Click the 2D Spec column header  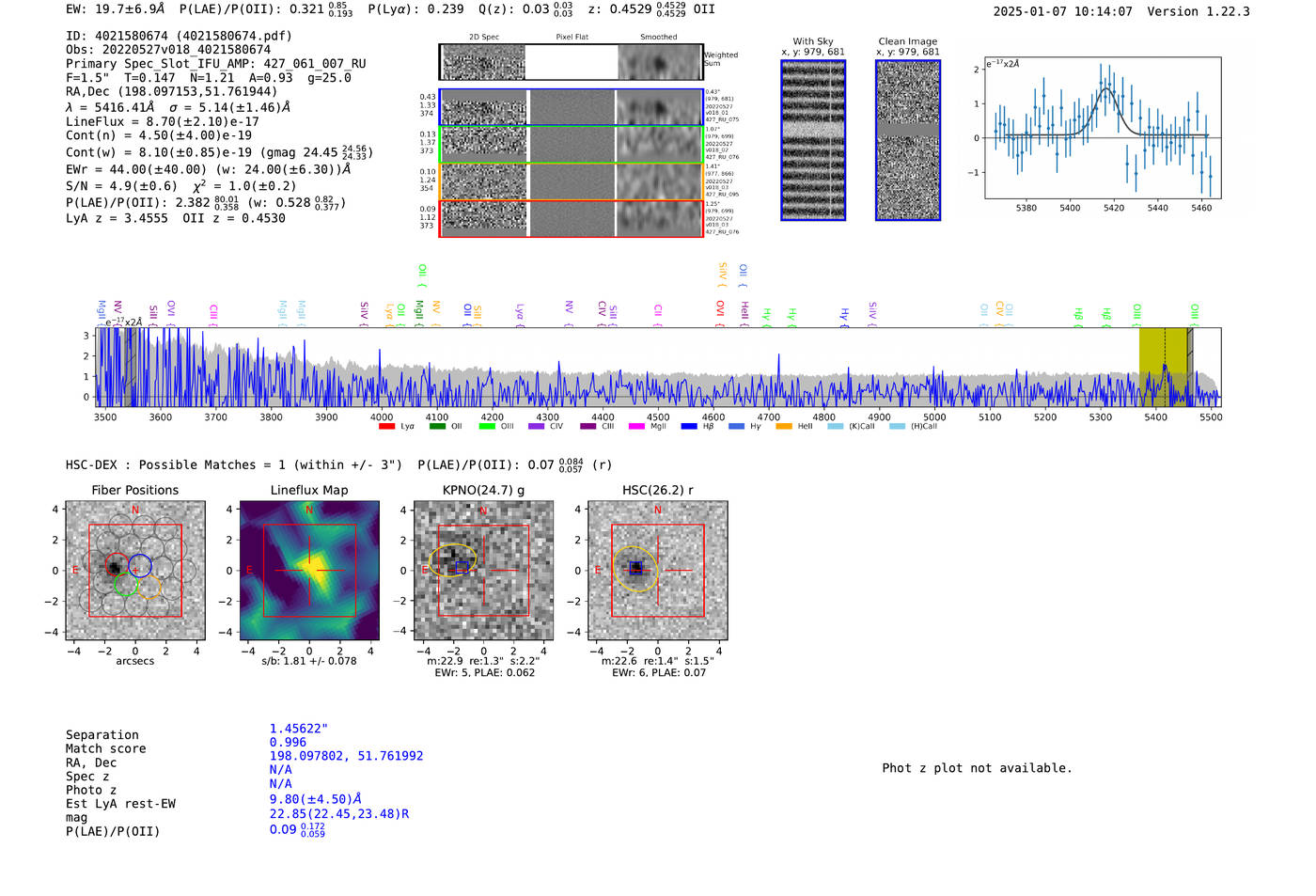pyautogui.click(x=484, y=38)
